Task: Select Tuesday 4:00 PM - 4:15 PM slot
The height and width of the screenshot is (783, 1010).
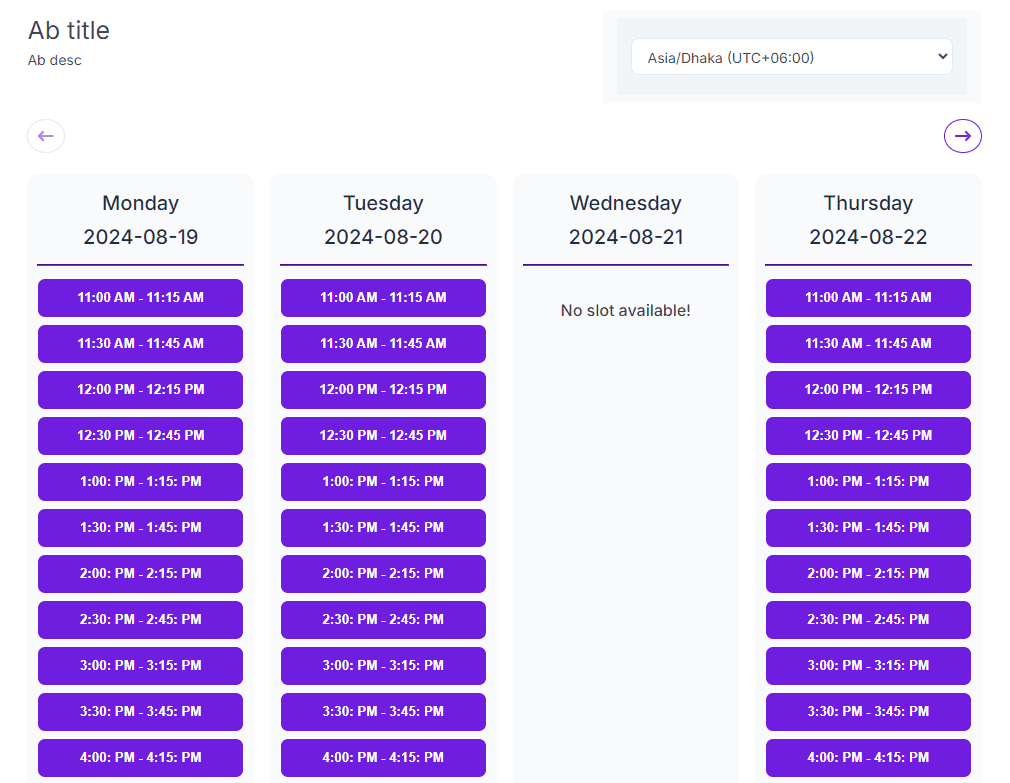Action: [x=383, y=758]
